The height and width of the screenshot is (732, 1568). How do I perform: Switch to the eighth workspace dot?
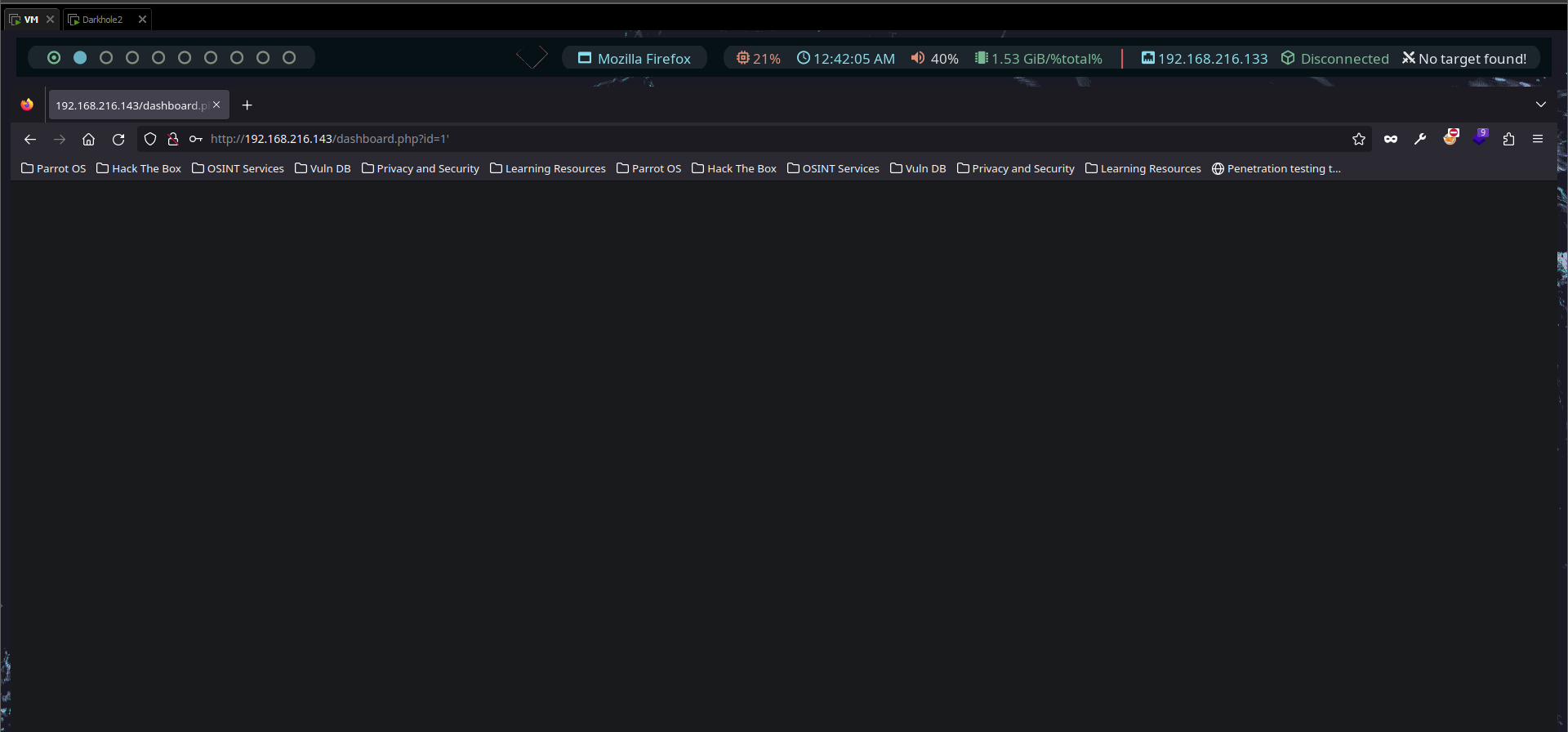[237, 57]
